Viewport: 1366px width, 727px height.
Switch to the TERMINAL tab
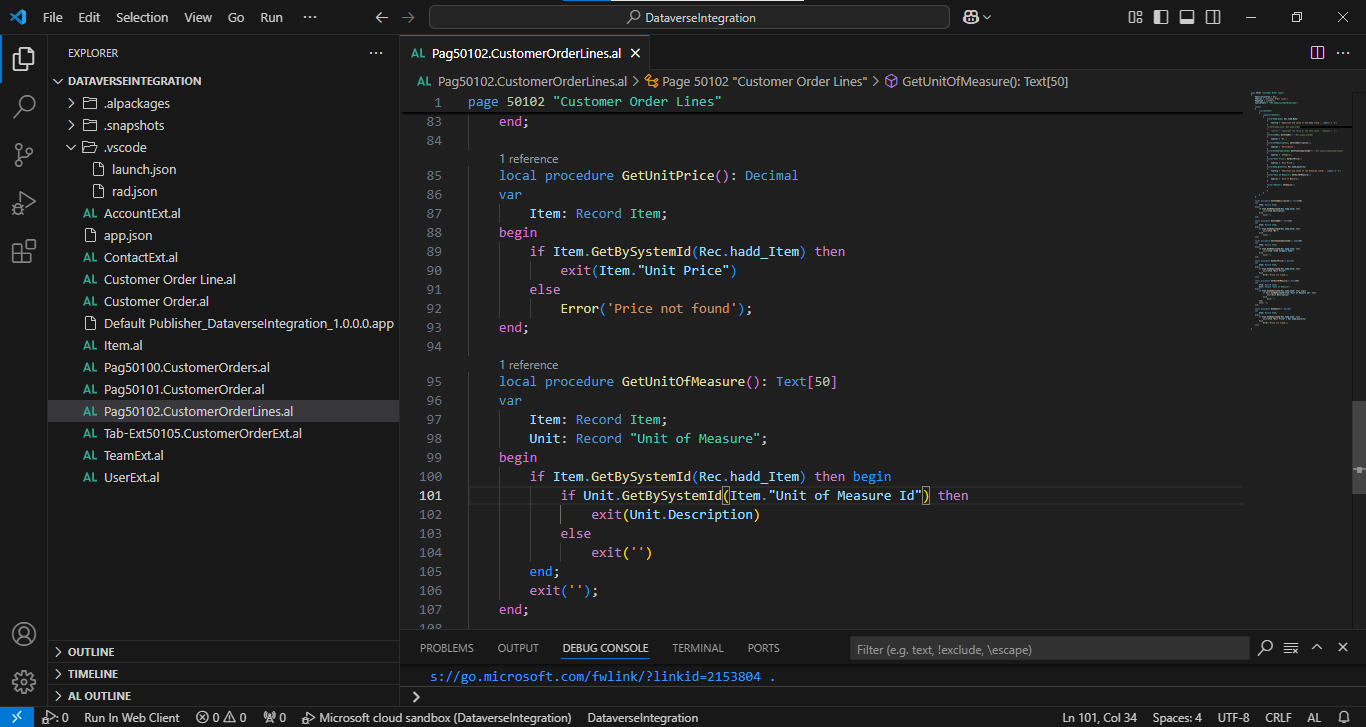click(697, 648)
